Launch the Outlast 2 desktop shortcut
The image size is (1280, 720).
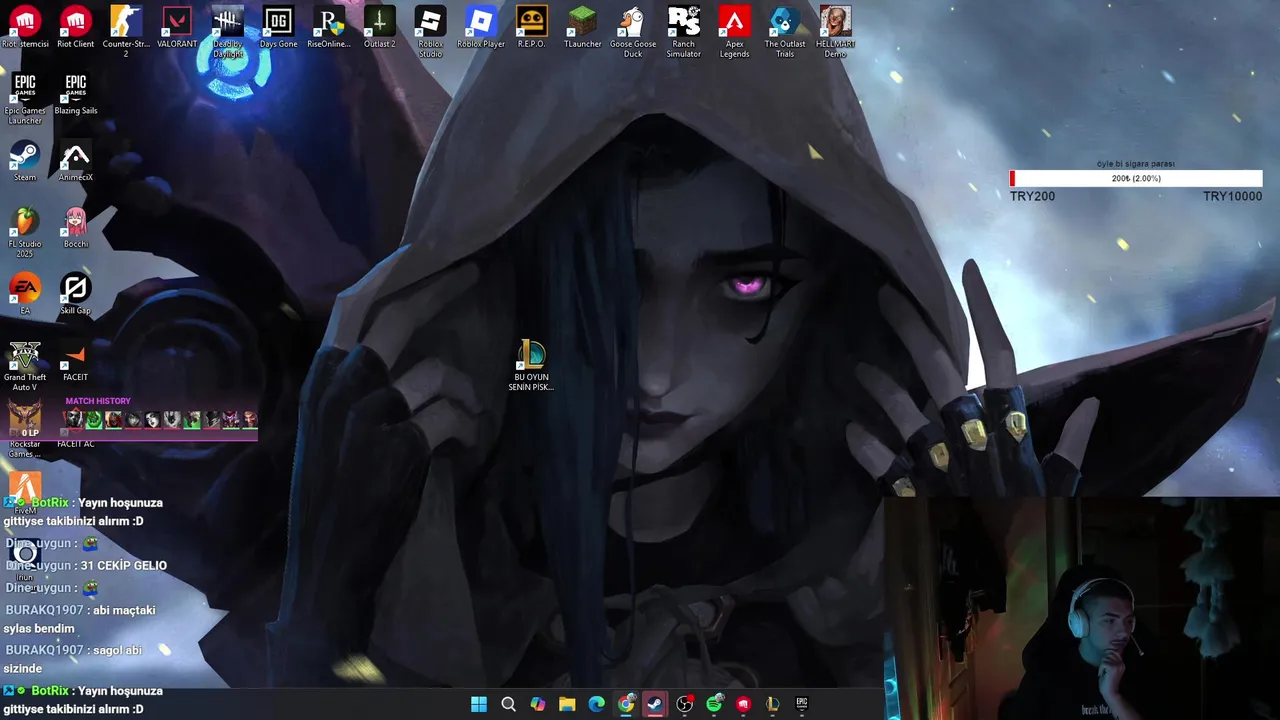coord(379,27)
